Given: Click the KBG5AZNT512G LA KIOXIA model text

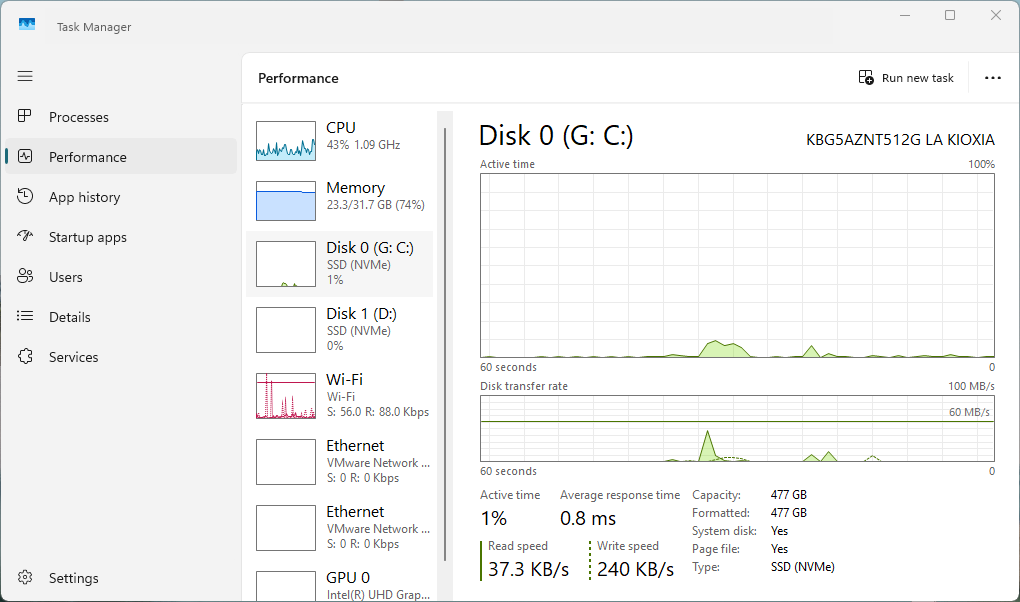Looking at the screenshot, I should tap(900, 140).
